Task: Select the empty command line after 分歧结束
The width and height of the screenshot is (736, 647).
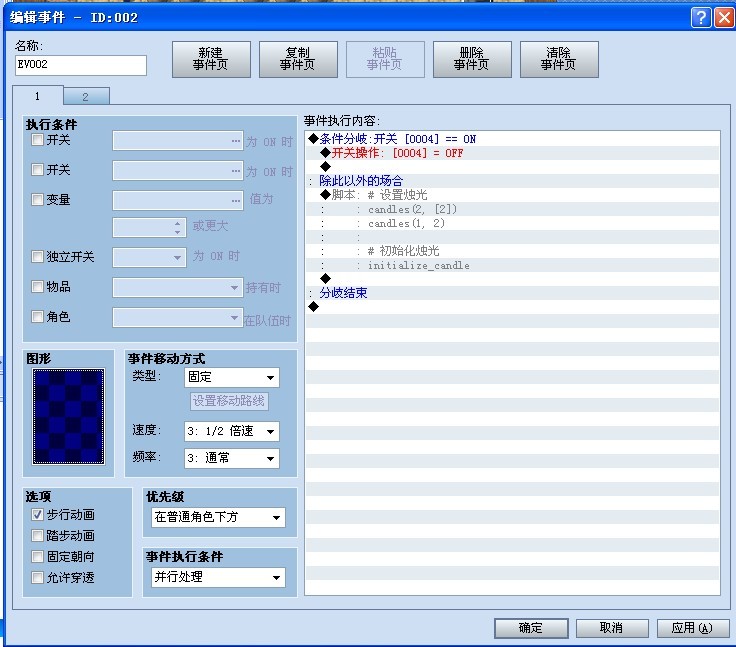Action: 513,307
